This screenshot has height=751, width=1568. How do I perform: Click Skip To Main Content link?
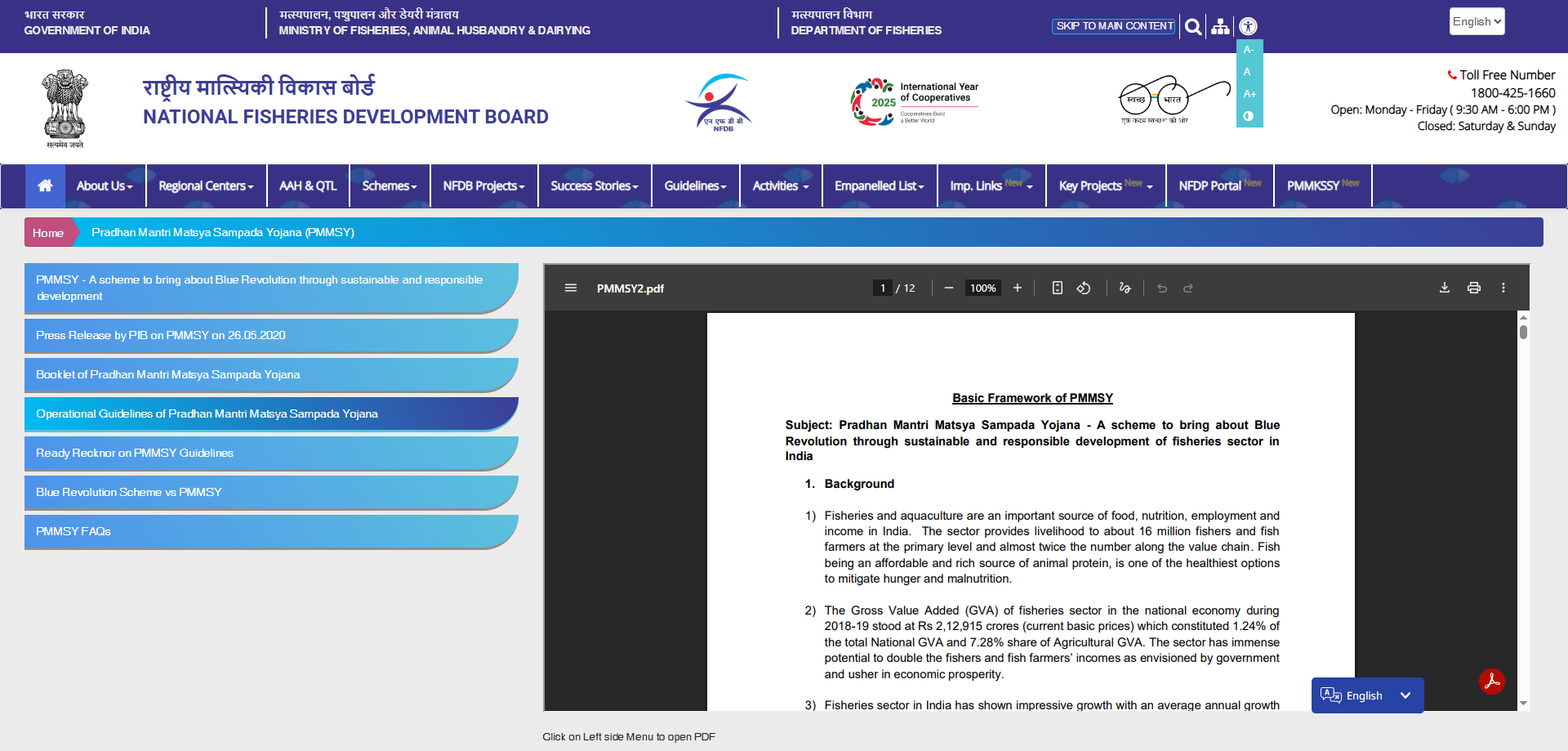1114,26
